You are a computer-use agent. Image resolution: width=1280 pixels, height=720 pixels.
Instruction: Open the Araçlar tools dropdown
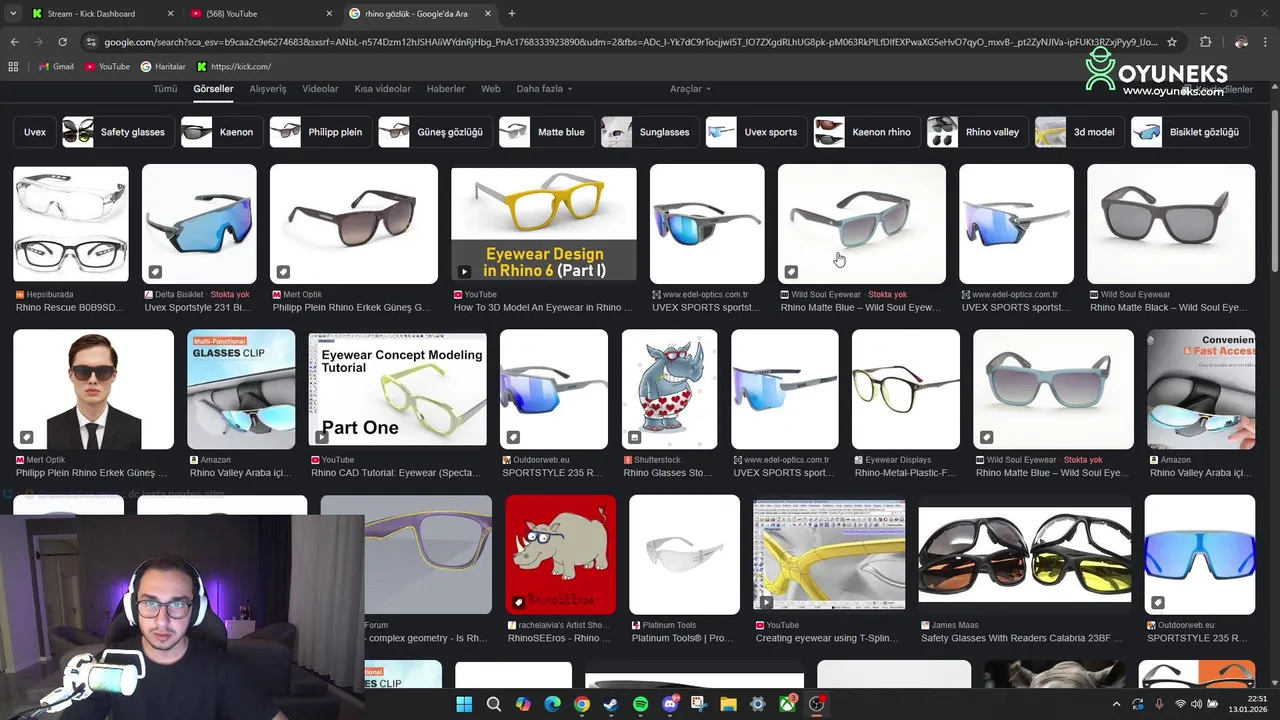(x=690, y=89)
